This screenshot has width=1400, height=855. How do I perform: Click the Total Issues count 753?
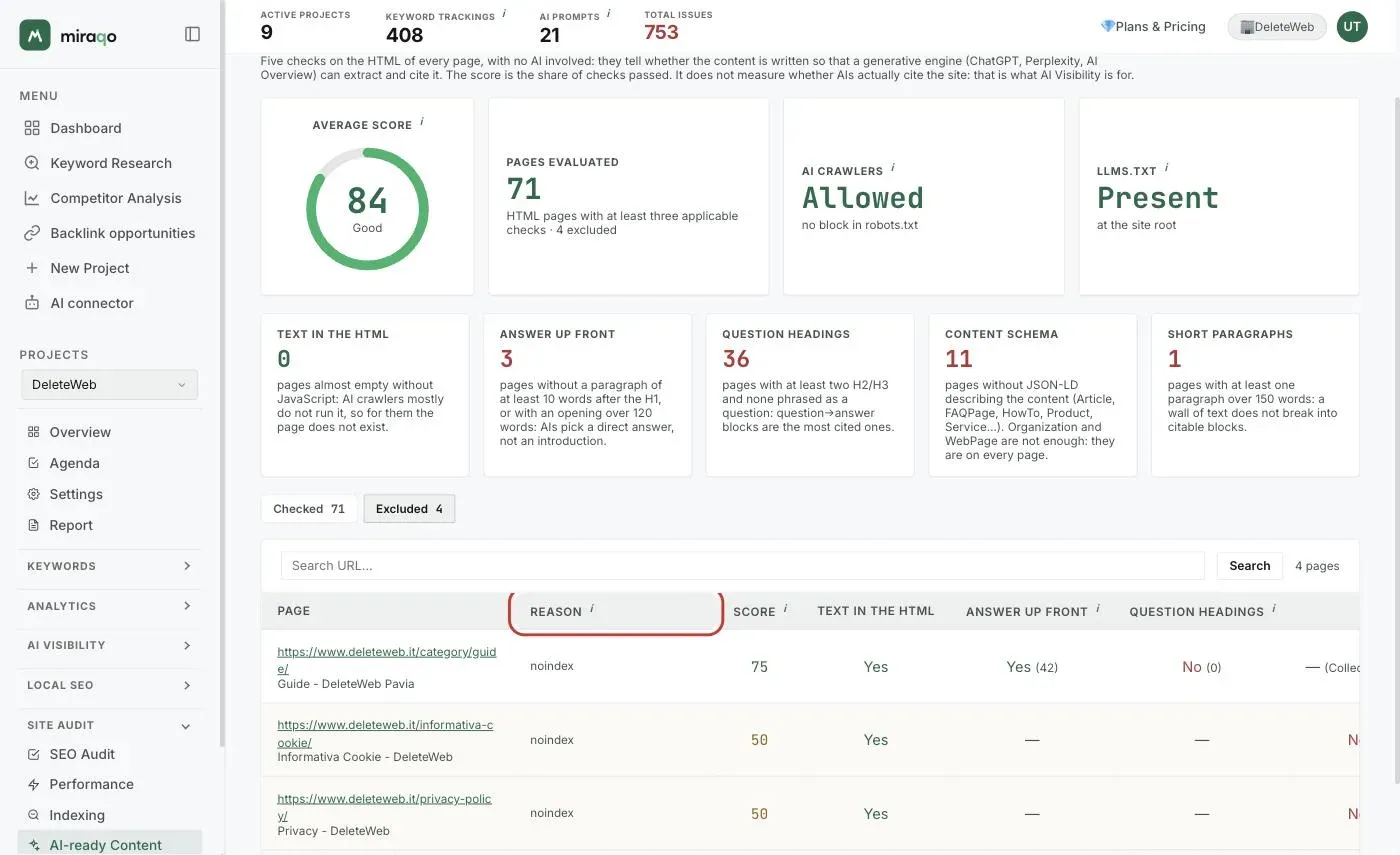(661, 33)
